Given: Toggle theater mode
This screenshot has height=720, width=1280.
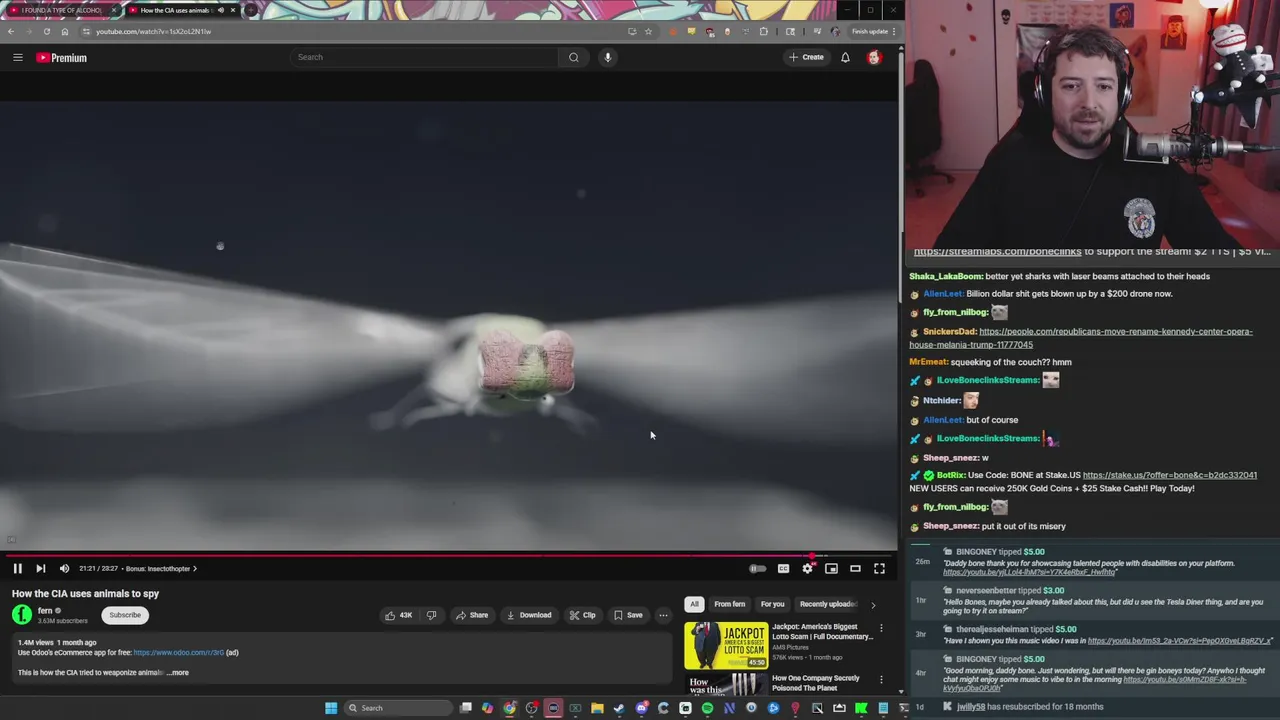Looking at the screenshot, I should (x=855, y=568).
